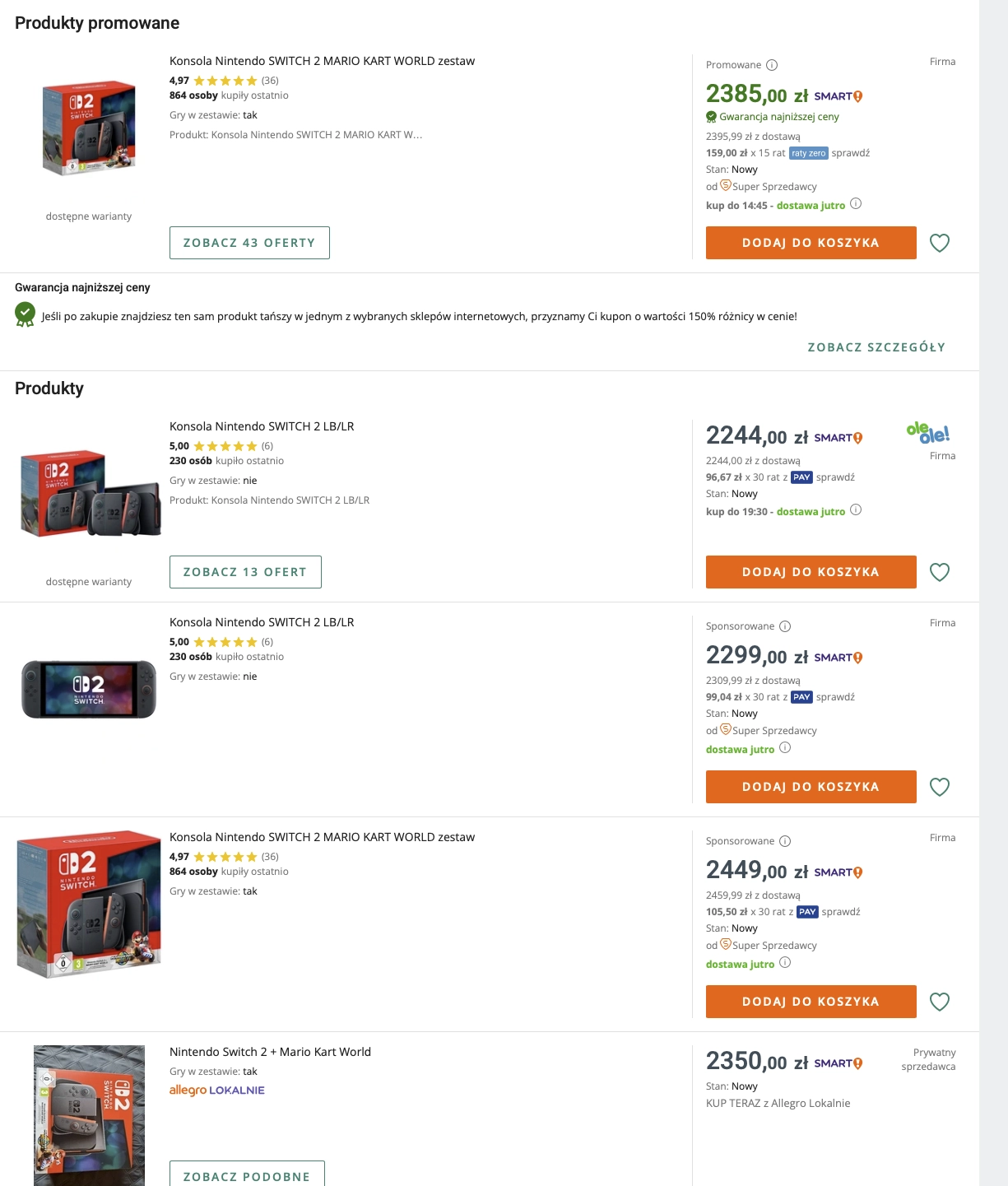The image size is (1008, 1186).
Task: Click info icon for 19:30 delivery cutoff
Action: (856, 510)
